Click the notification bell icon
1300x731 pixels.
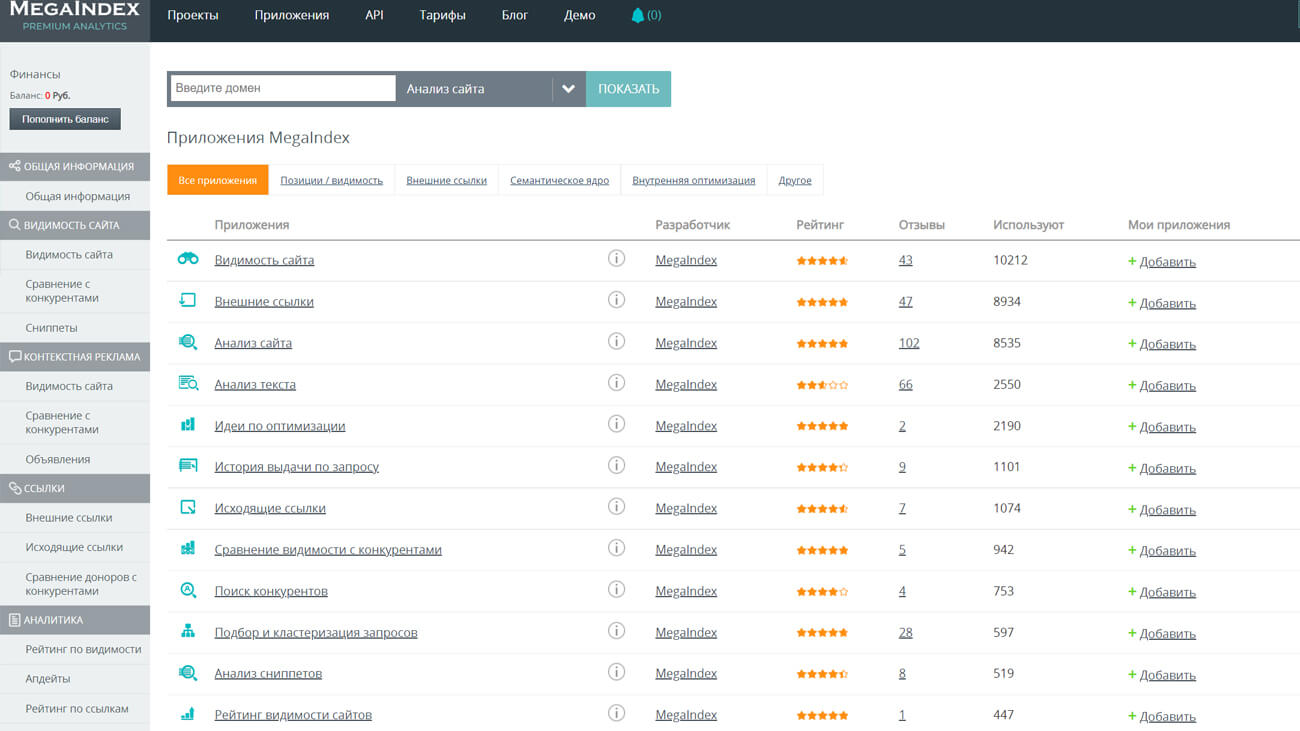tap(638, 15)
